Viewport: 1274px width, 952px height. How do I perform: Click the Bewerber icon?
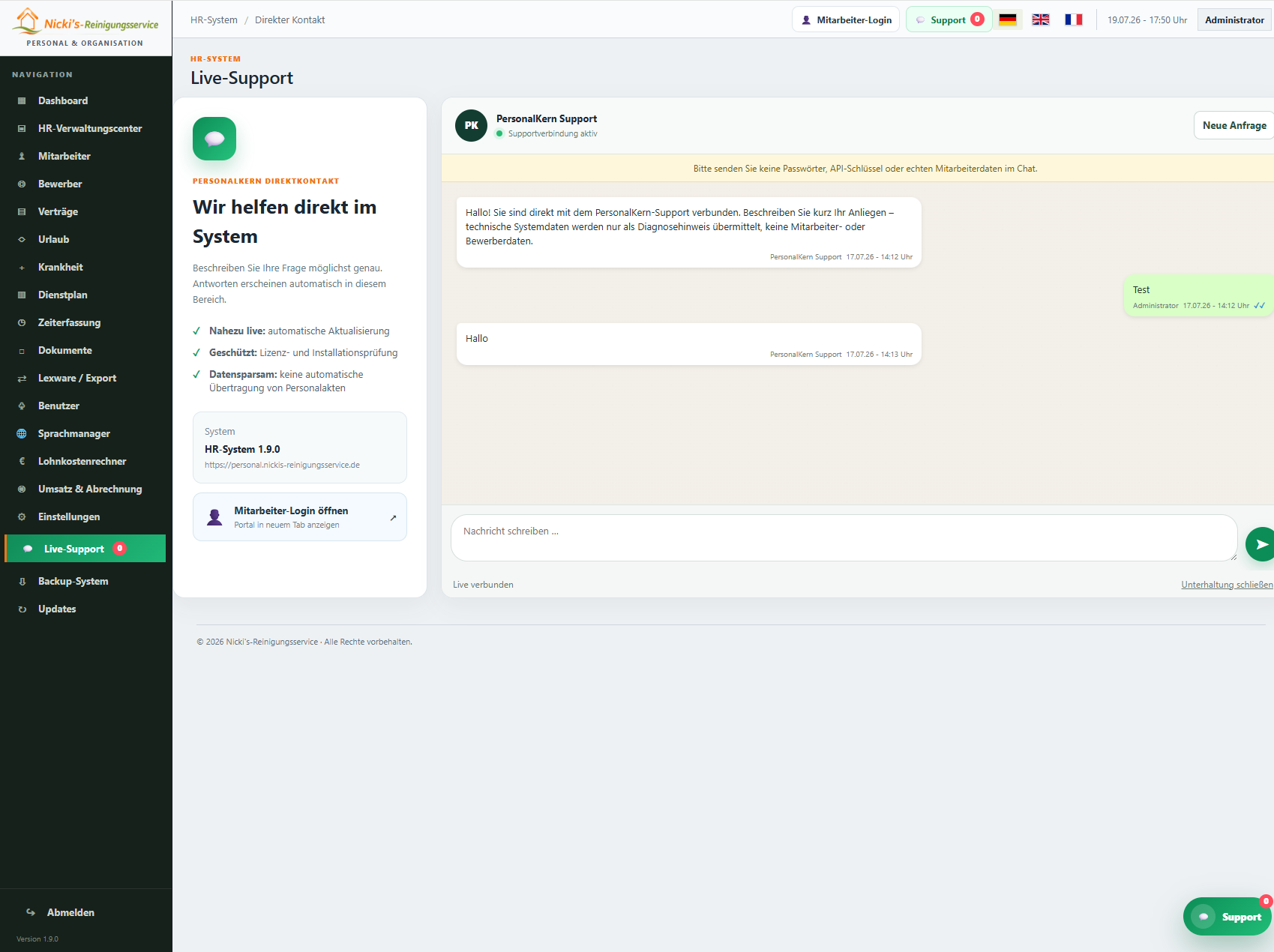[22, 184]
